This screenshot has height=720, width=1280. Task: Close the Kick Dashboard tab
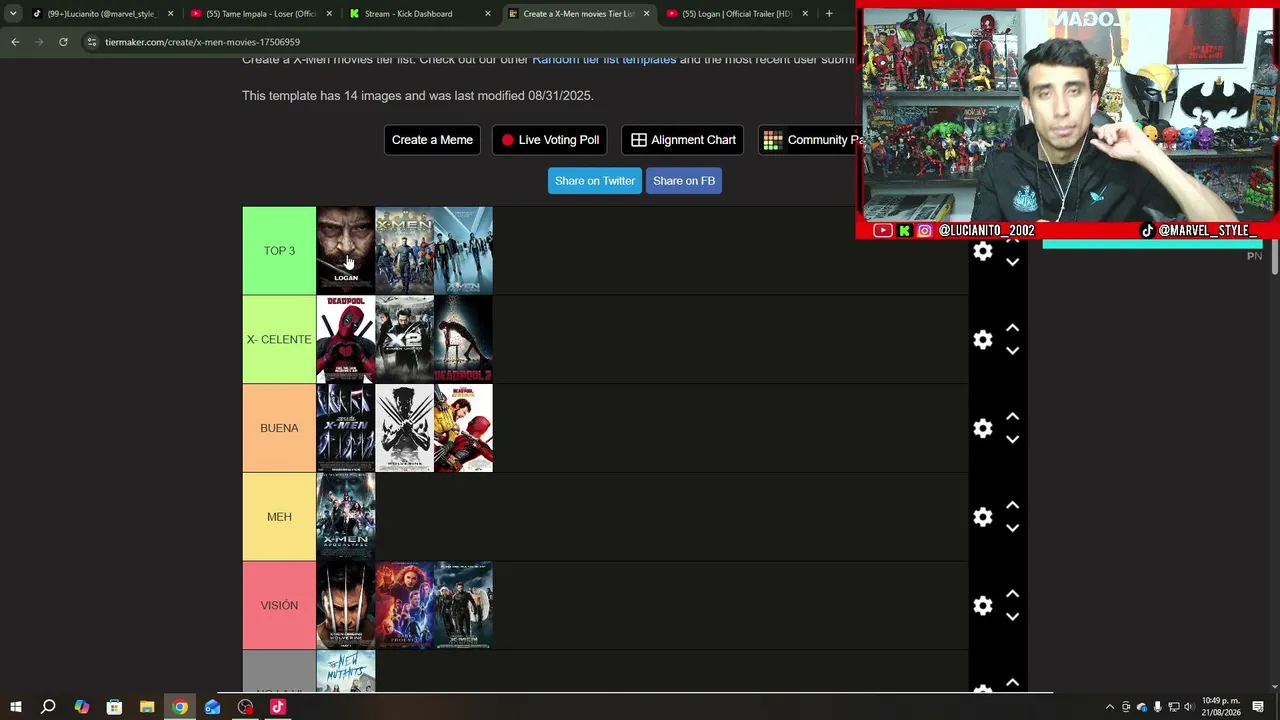tap(488, 14)
